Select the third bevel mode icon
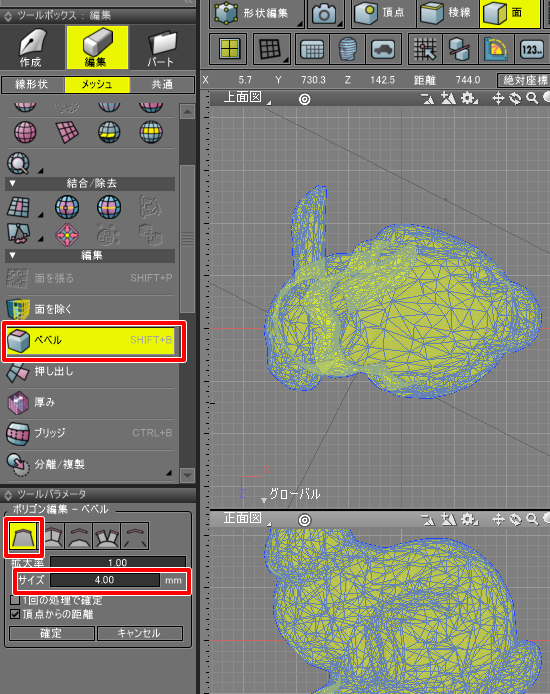This screenshot has width=550, height=694. click(x=80, y=536)
